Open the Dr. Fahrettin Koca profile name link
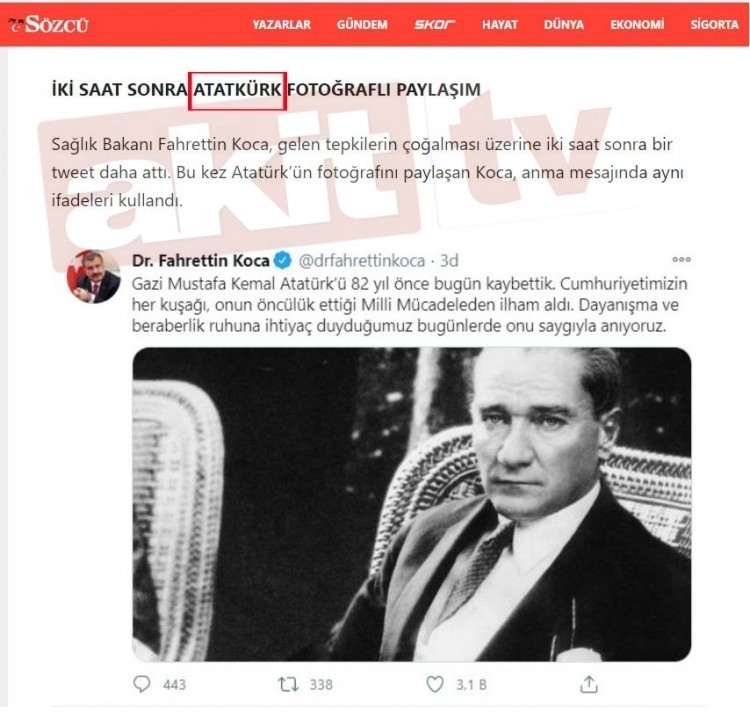Viewport: 750px width, 718px height. tap(200, 261)
